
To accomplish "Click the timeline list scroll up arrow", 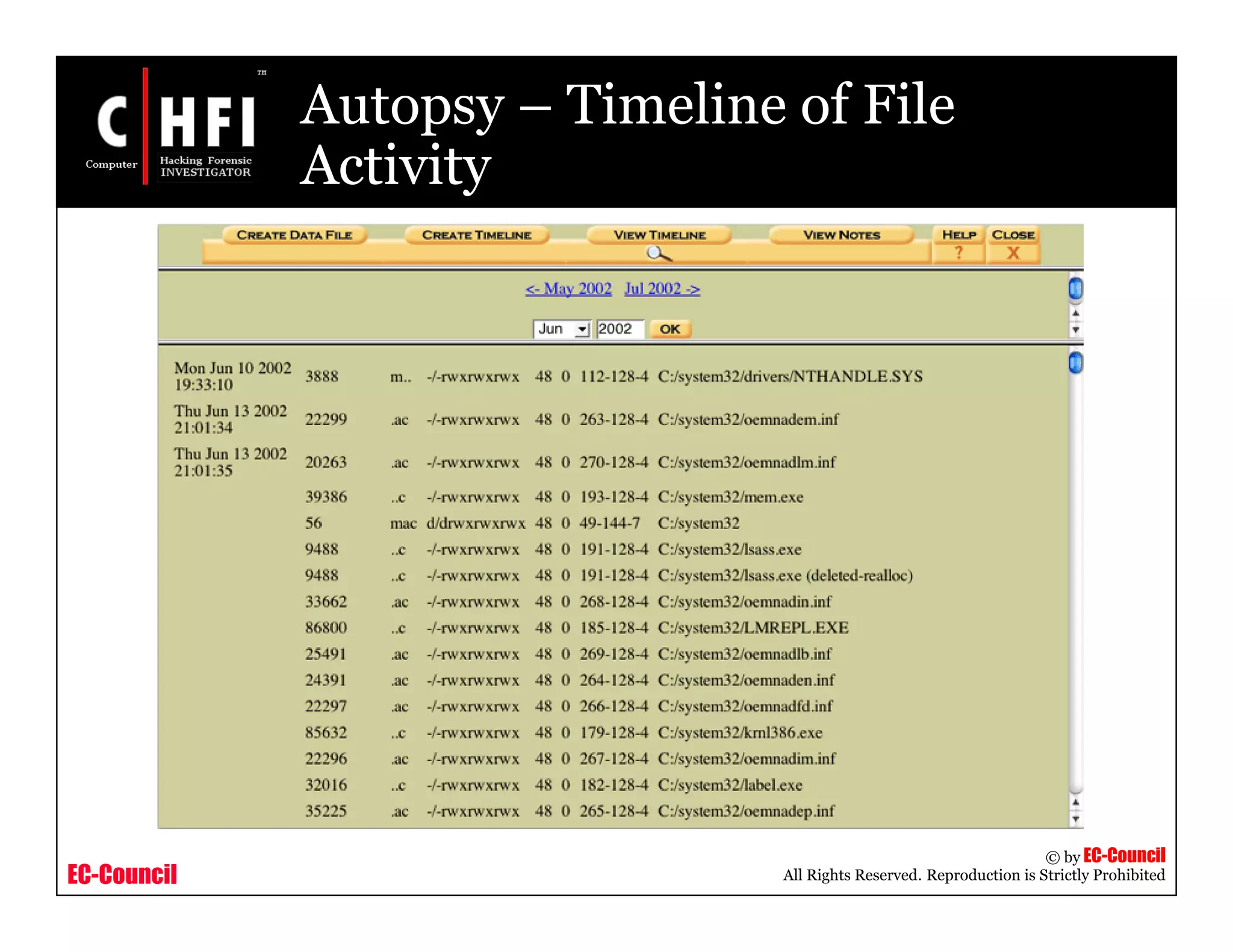I will pos(1075,802).
